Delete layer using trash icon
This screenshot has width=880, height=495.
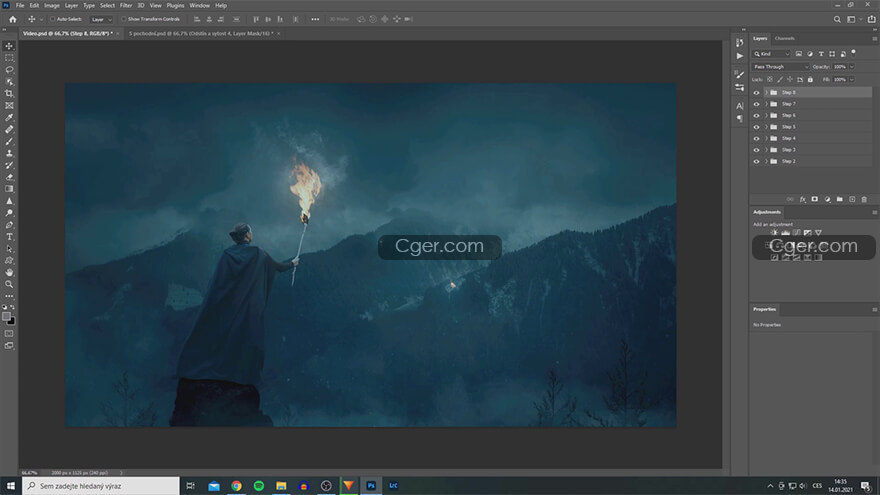tap(864, 199)
